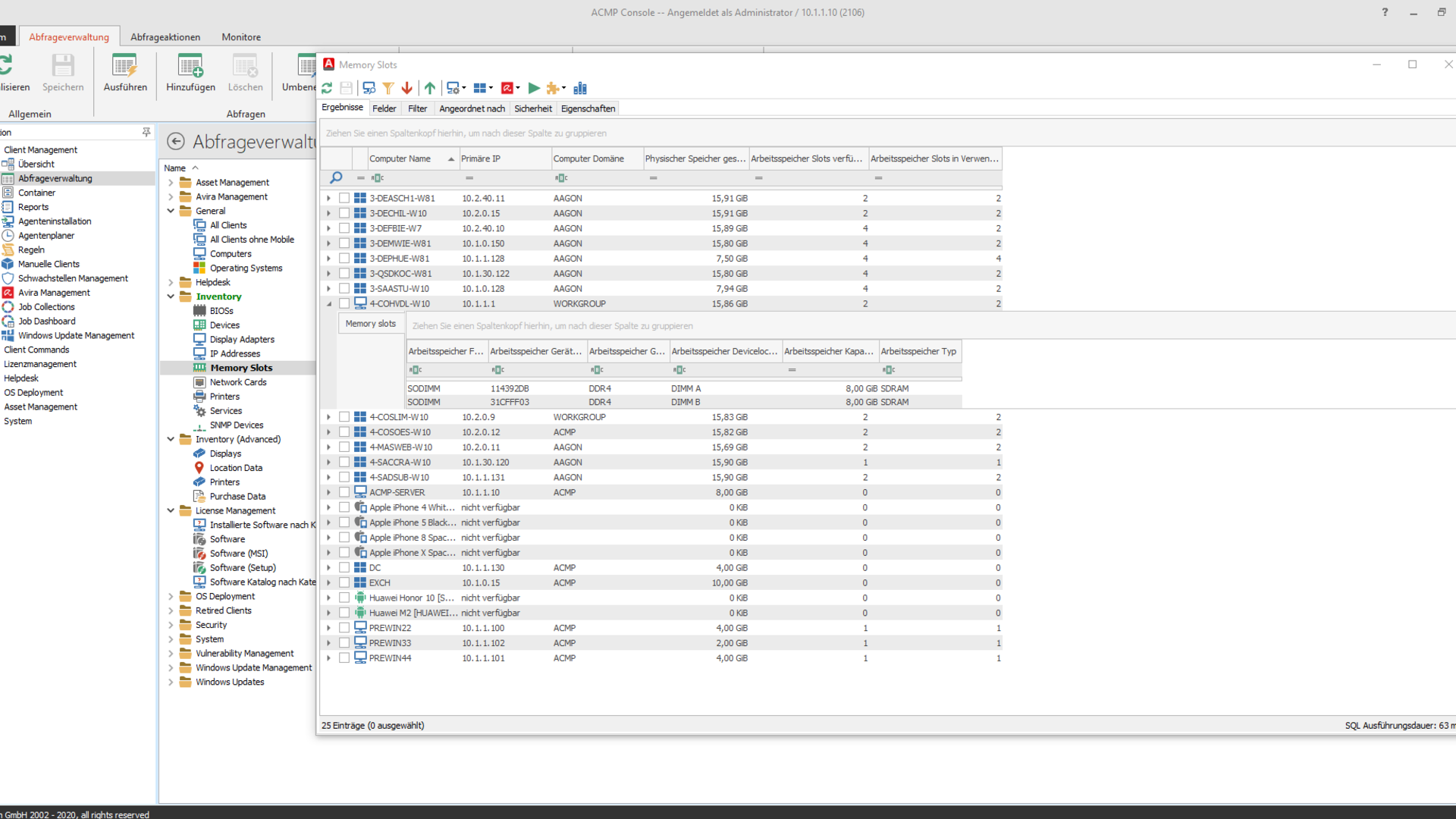Click the computer settings gear icon
1456x819 pixels.
coord(453,88)
